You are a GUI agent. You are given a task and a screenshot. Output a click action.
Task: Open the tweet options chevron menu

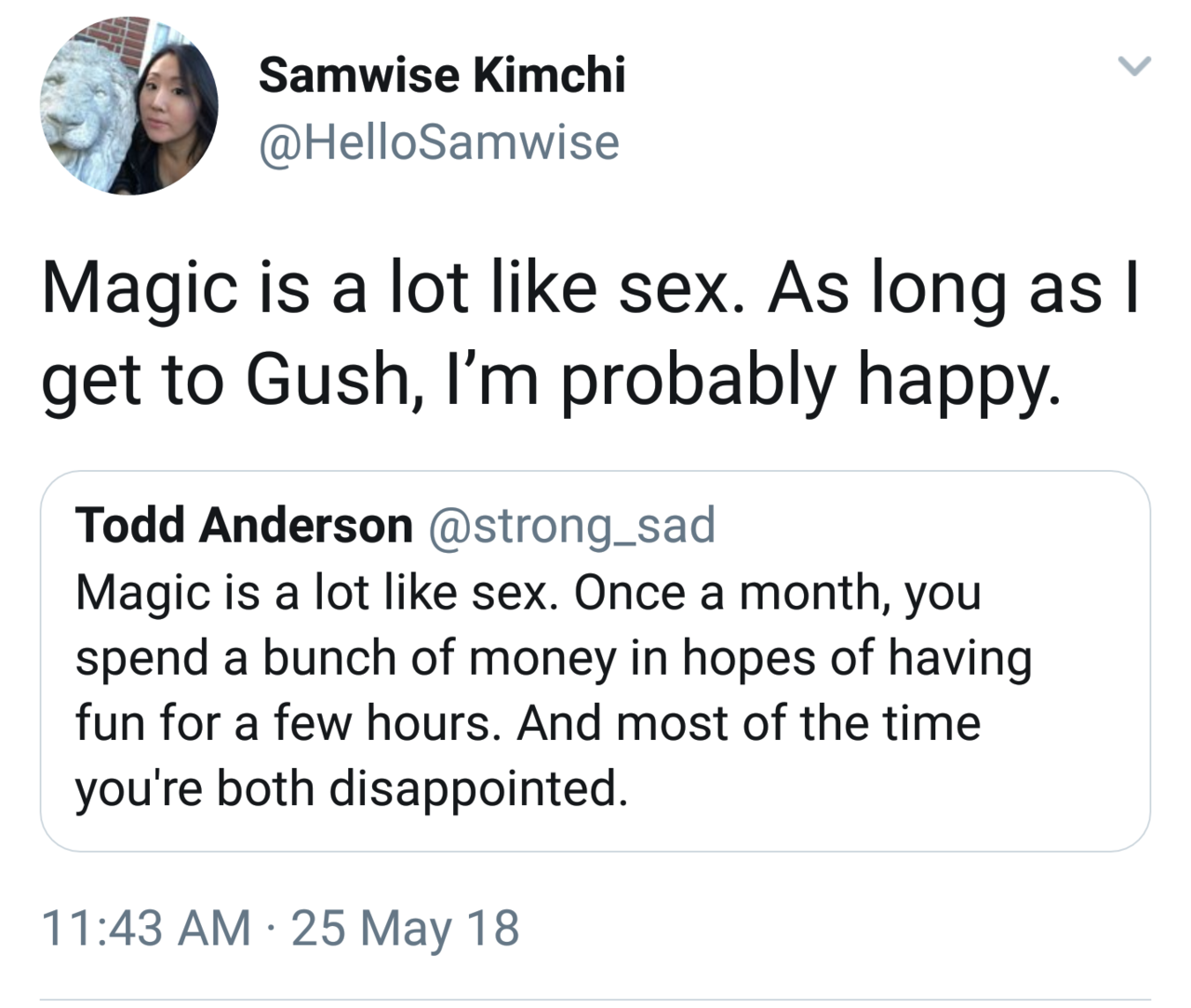coord(1134,66)
